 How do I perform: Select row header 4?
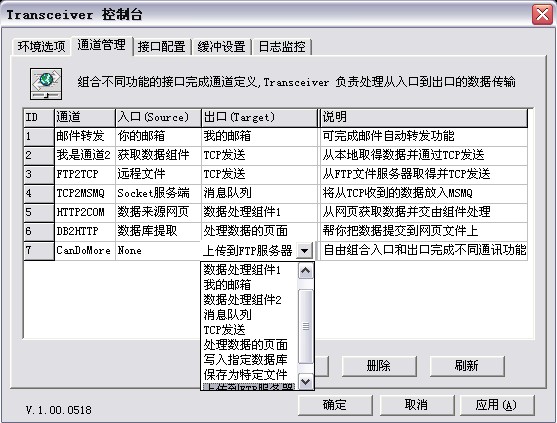pyautogui.click(x=39, y=194)
